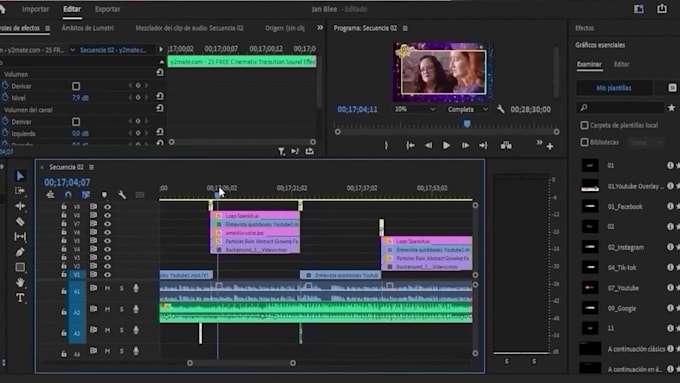Select the Pen tool
Screen dimensions: 680x383
(x=20, y=252)
